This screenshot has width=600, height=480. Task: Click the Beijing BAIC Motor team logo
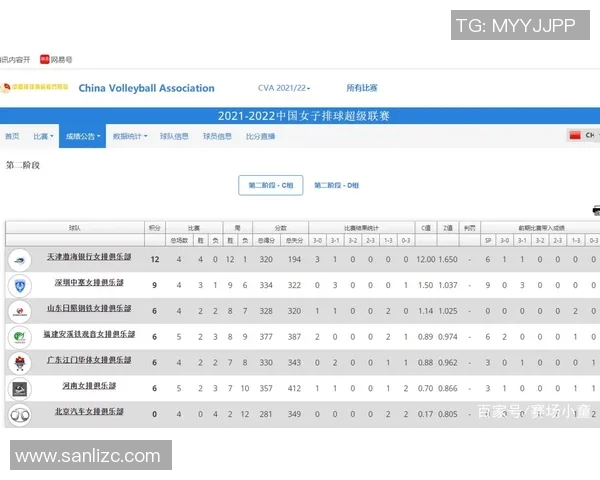click(20, 414)
